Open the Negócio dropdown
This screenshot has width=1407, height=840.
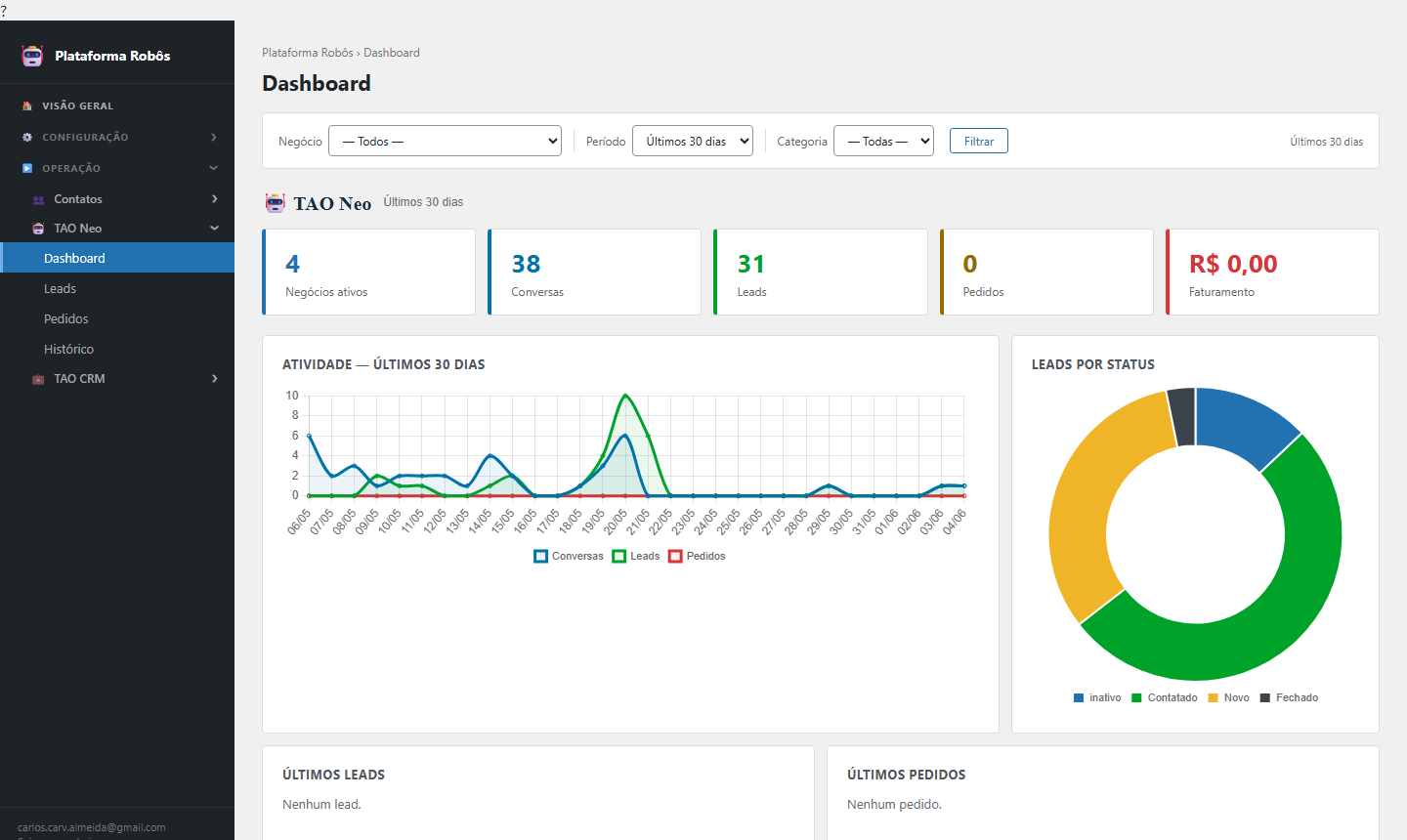click(x=445, y=141)
